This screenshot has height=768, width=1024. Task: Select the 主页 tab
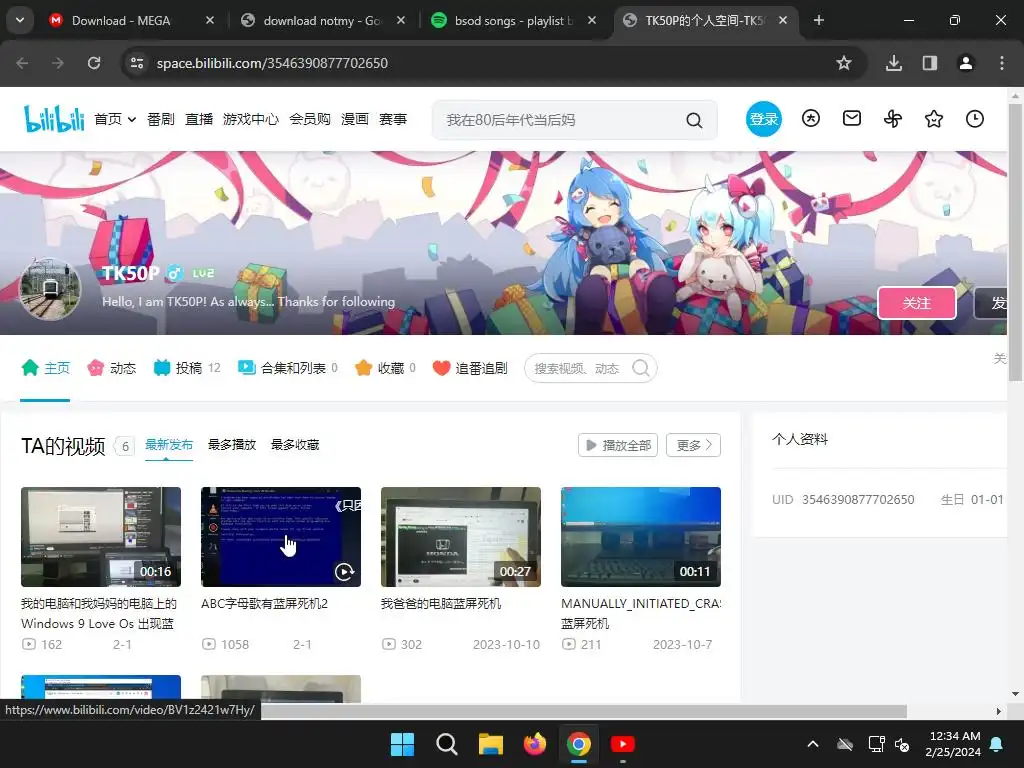point(45,368)
